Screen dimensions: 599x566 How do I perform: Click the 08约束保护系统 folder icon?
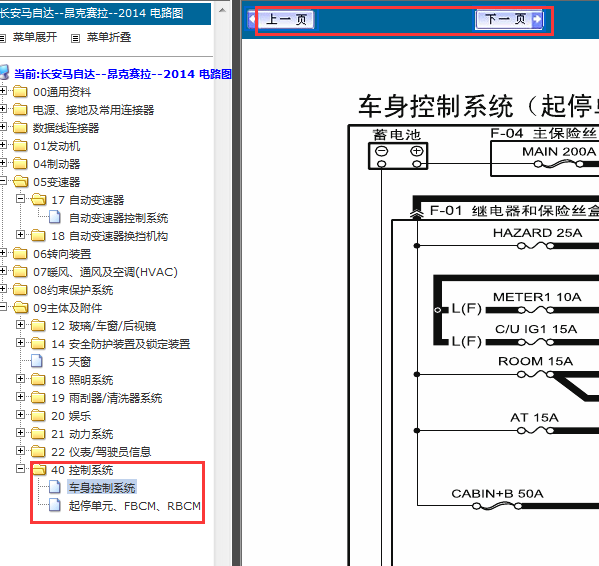(x=20, y=289)
